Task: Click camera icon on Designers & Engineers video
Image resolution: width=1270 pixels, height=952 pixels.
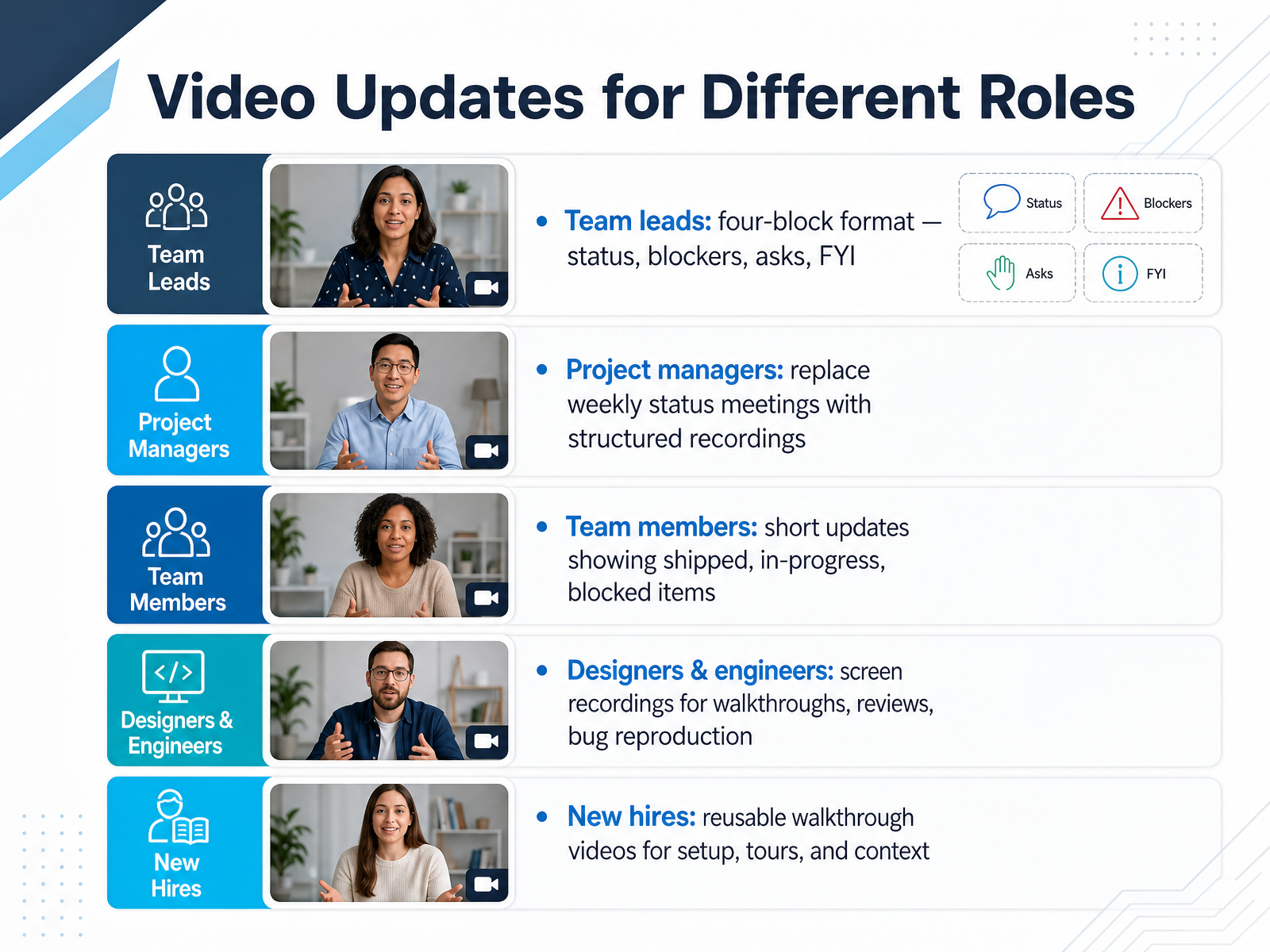Action: tap(487, 741)
